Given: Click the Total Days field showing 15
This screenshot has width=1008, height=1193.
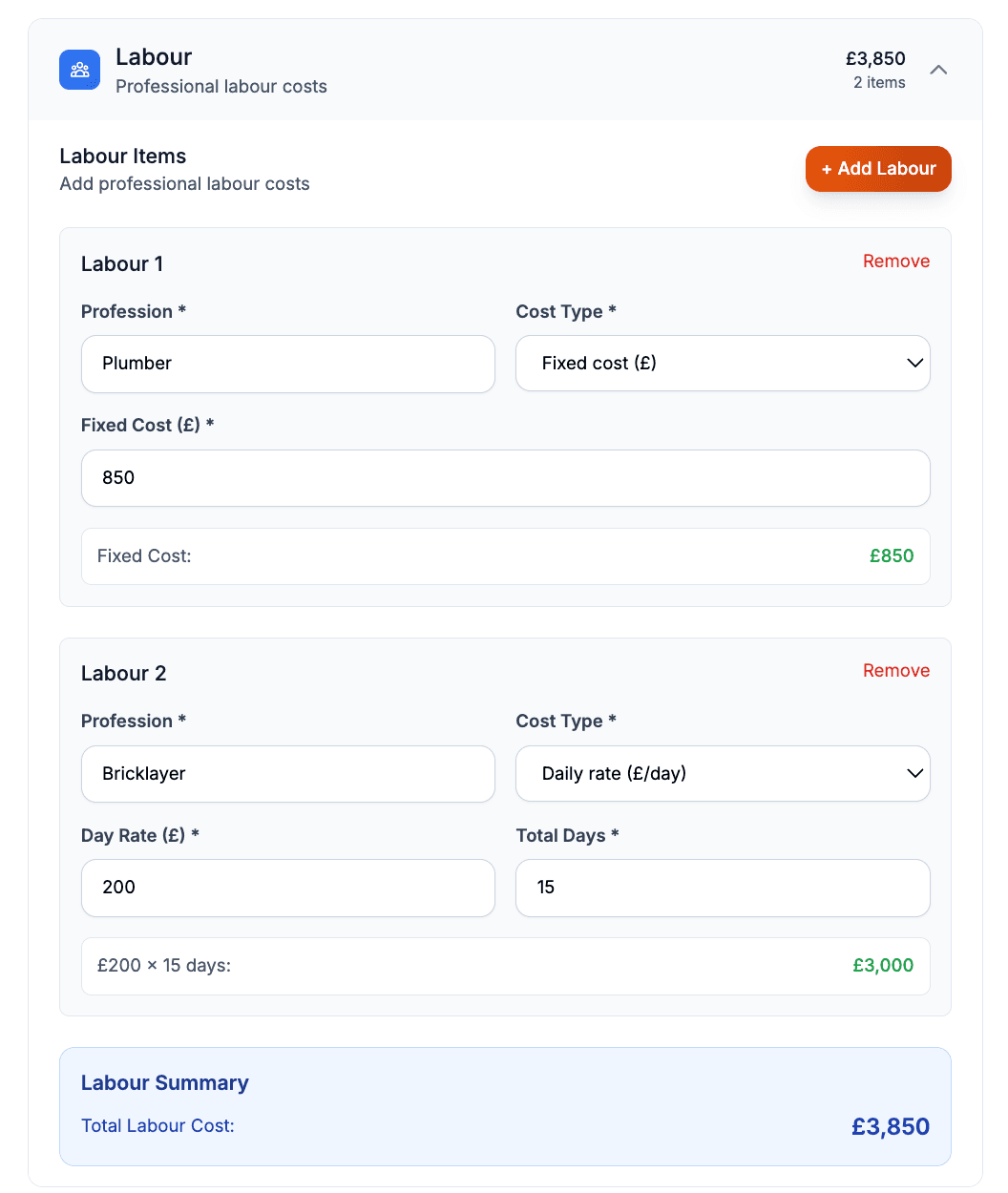Looking at the screenshot, I should click(x=722, y=888).
